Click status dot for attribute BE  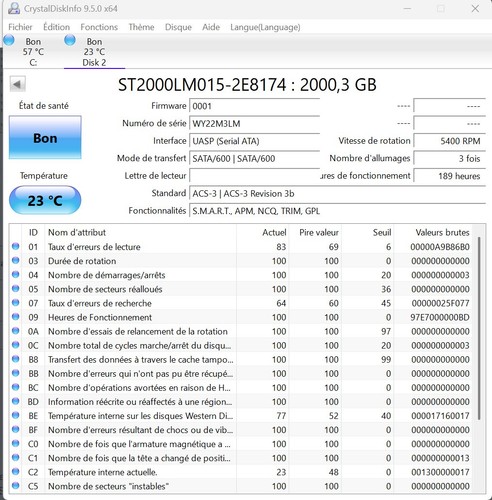pyautogui.click(x=15, y=415)
